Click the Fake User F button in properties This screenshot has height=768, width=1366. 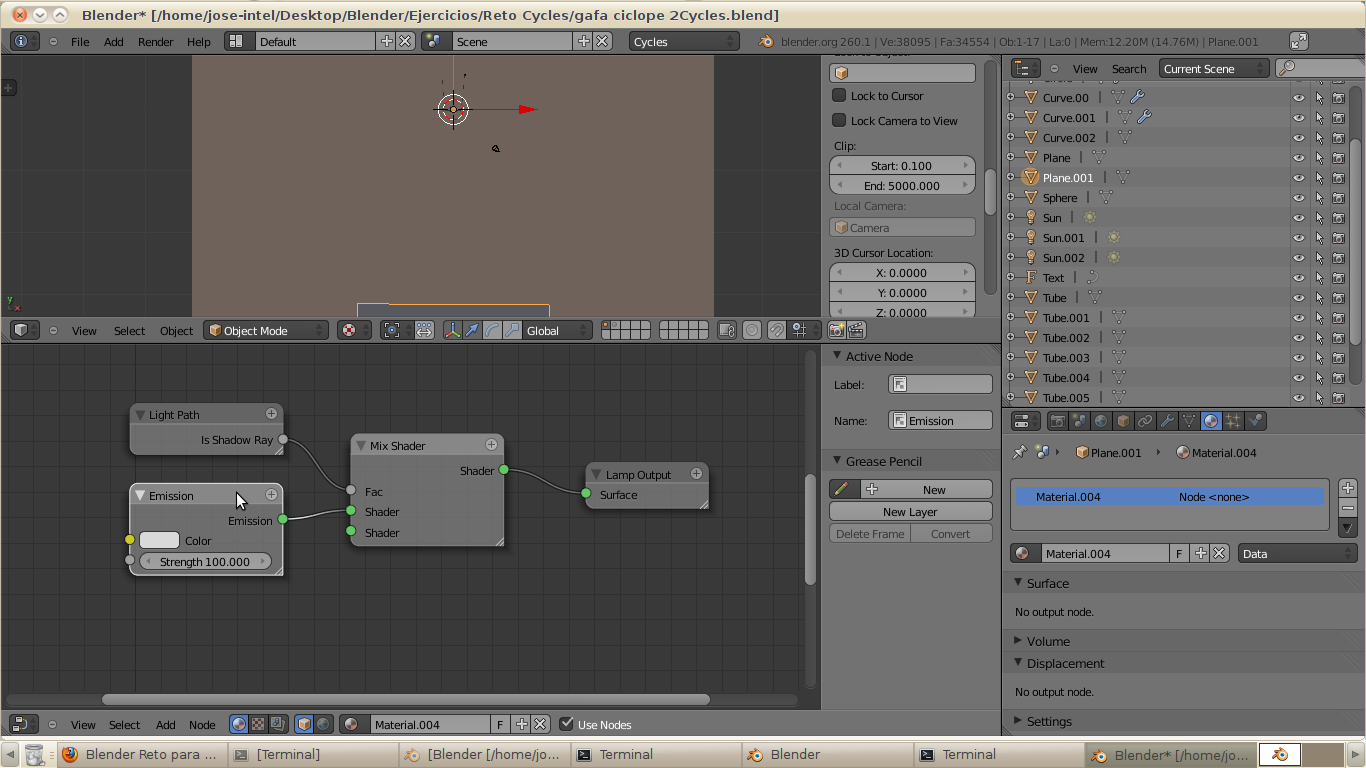[x=1180, y=553]
